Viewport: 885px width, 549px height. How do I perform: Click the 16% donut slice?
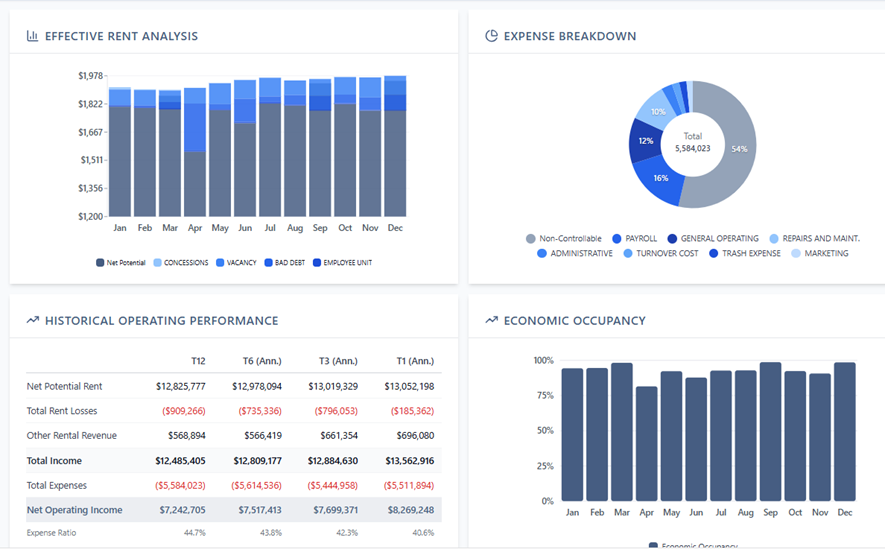[660, 178]
